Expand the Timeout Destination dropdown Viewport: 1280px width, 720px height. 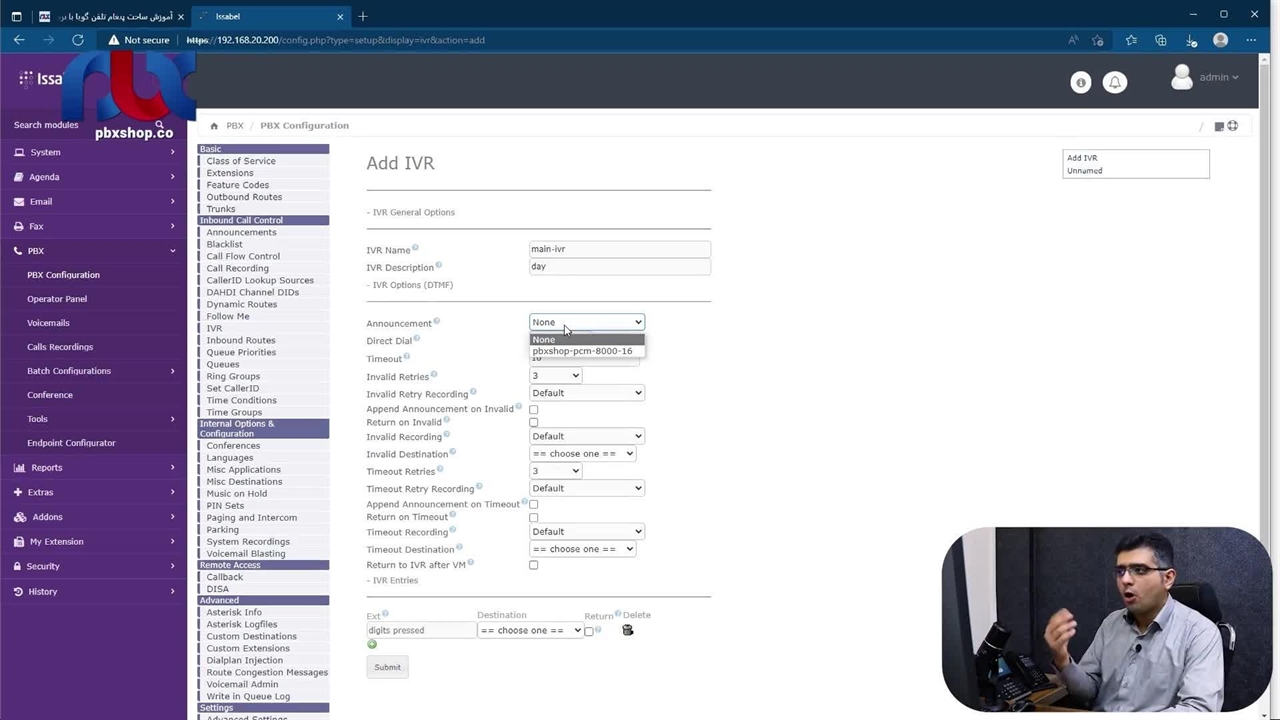(x=583, y=549)
